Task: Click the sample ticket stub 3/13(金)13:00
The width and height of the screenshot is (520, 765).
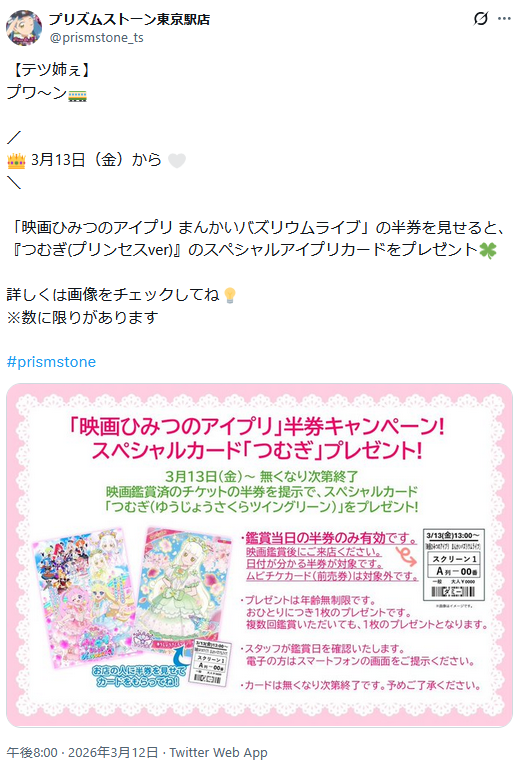Action: click(454, 564)
